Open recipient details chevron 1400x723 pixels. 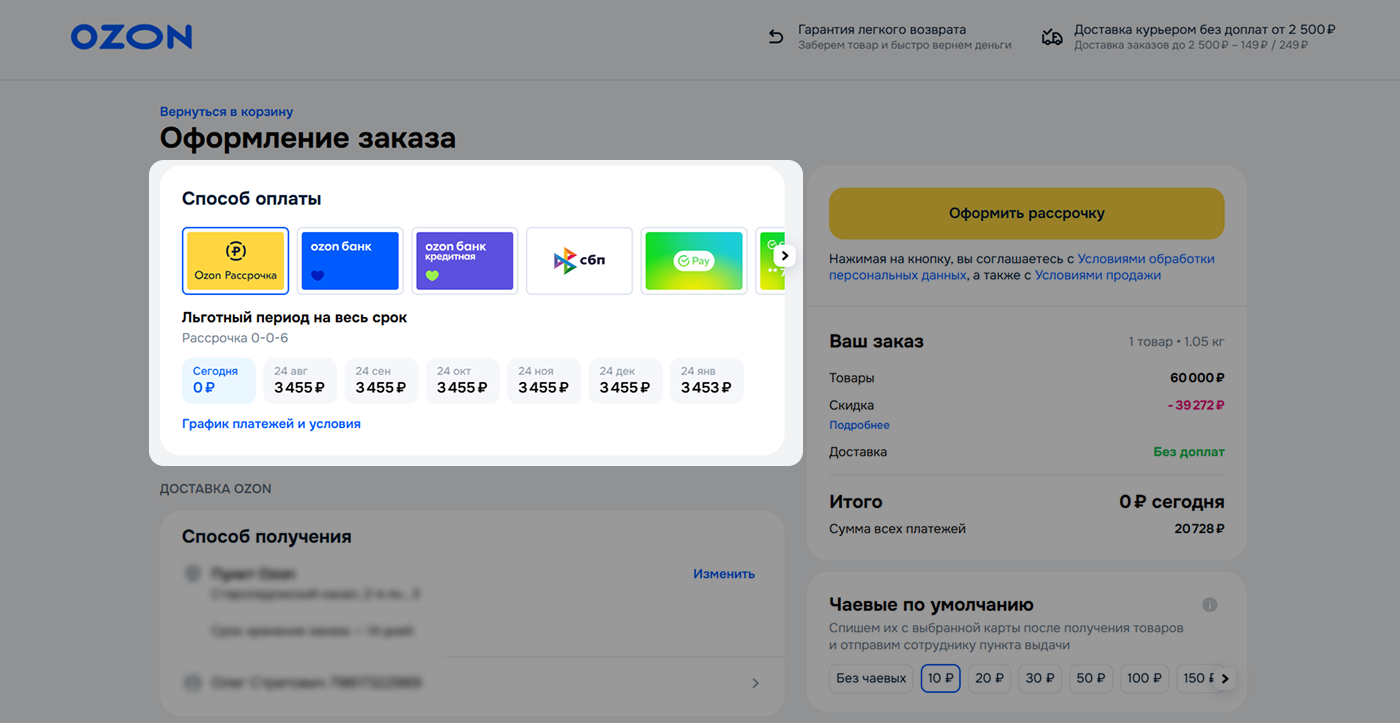tap(755, 683)
